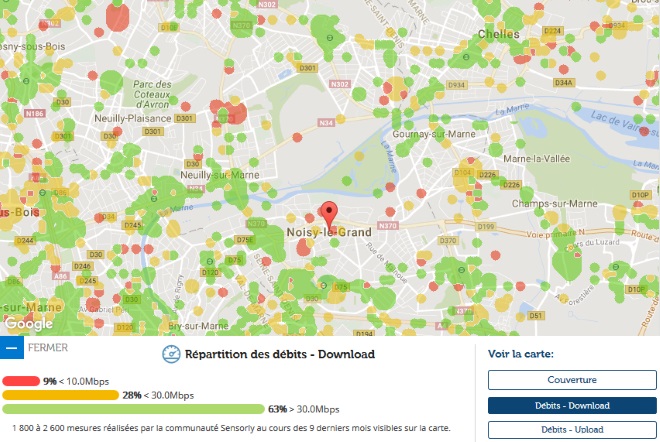Click the red bar for under 10.0Mbps
Screen dimensions: 660x442
20,381
